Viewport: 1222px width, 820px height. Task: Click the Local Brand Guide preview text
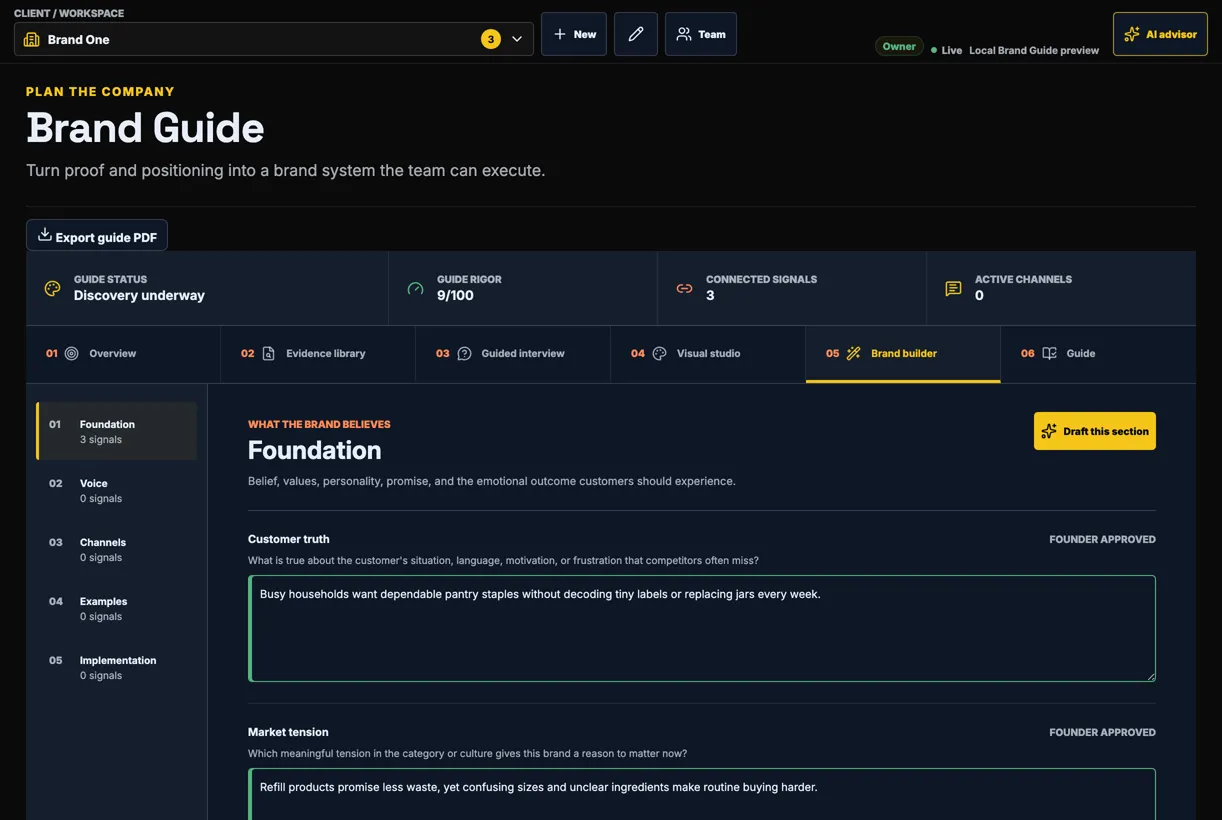[1034, 50]
